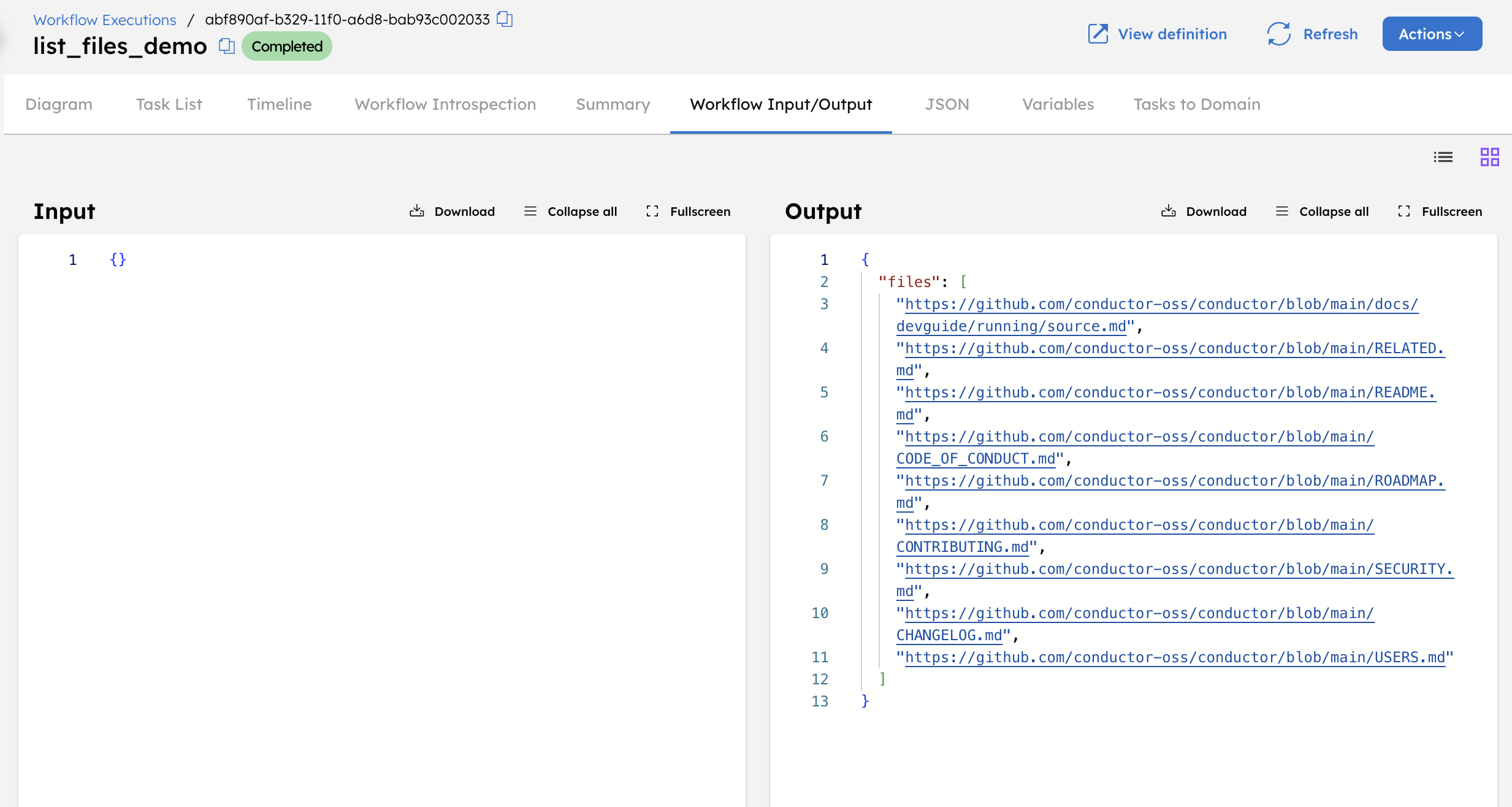The image size is (1512, 807).
Task: Open workflow definition in new view
Action: 1156,34
